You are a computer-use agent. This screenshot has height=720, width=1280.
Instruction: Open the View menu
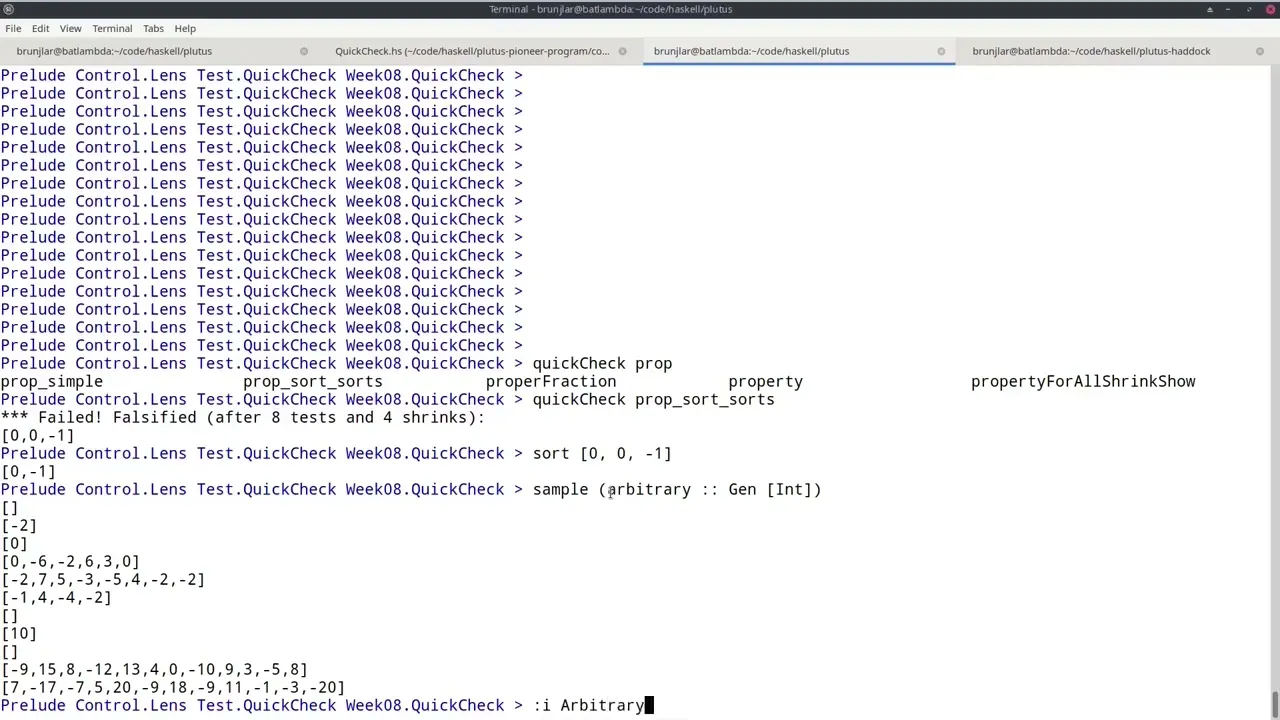pyautogui.click(x=70, y=28)
